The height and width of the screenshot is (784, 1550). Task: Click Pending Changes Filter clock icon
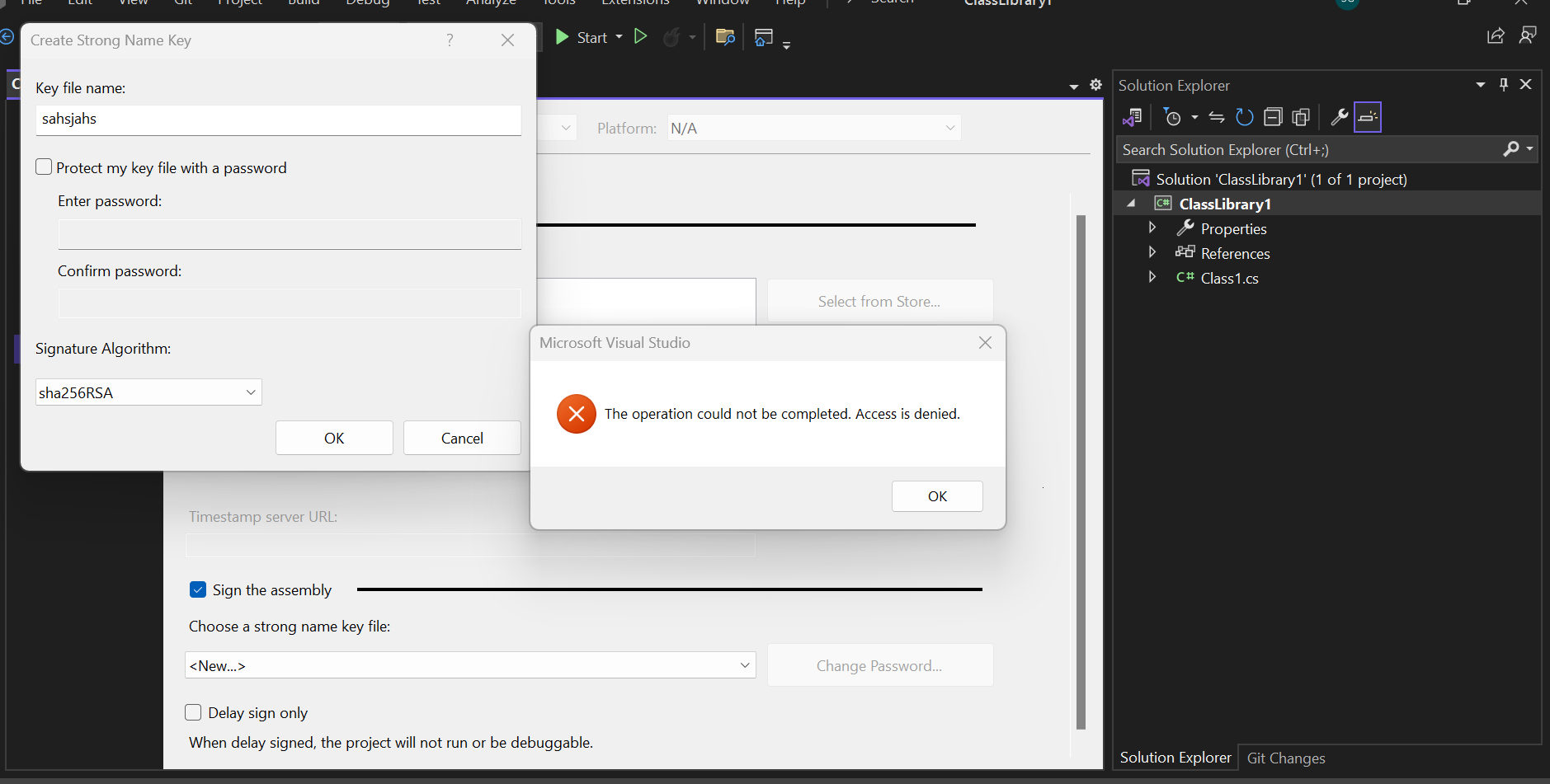(x=1172, y=117)
